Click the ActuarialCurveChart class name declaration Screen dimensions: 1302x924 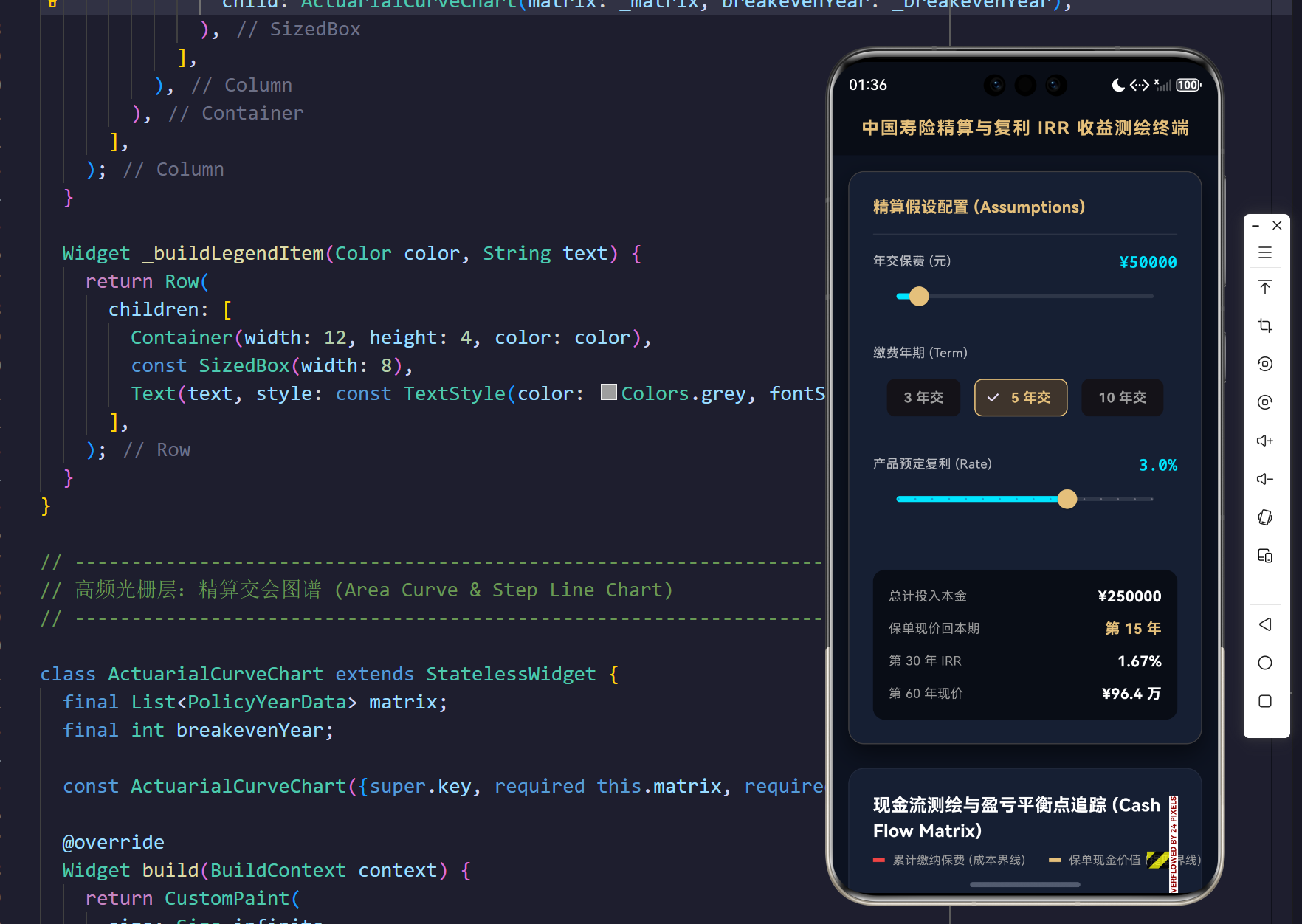(x=216, y=674)
